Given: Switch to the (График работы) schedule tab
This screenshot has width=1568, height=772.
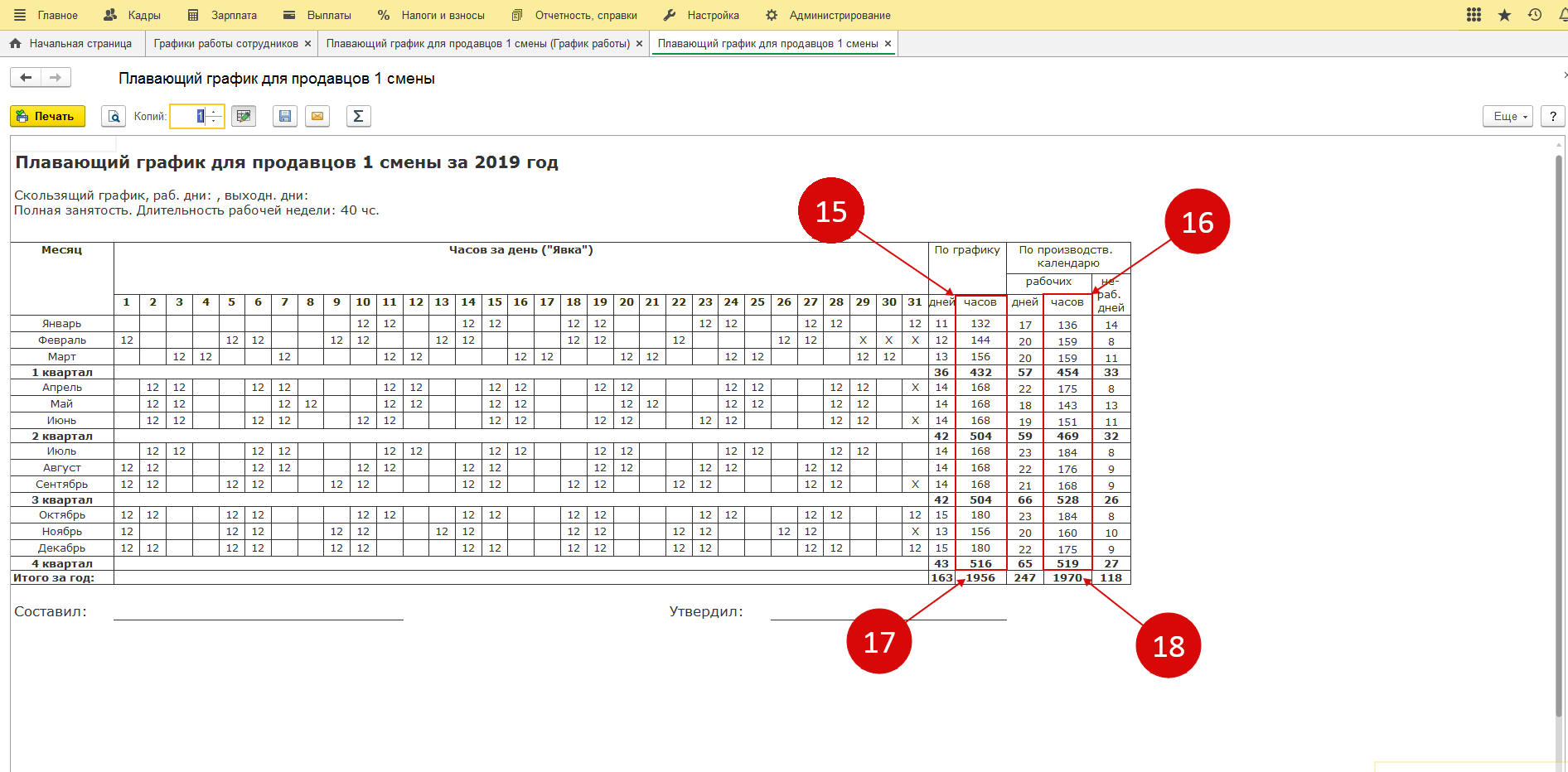Looking at the screenshot, I should click(478, 43).
